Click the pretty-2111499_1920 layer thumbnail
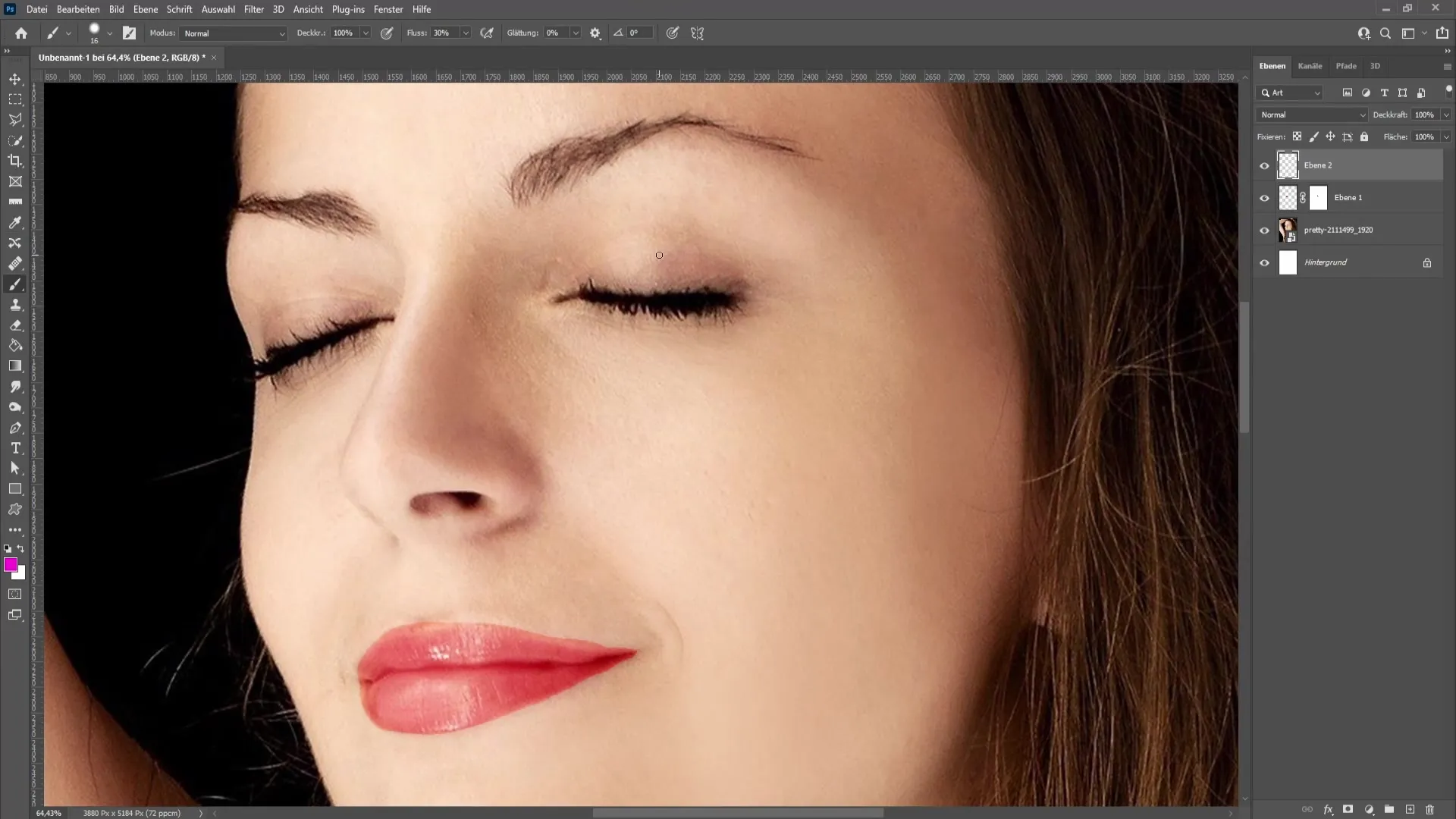This screenshot has width=1456, height=819. pyautogui.click(x=1289, y=229)
